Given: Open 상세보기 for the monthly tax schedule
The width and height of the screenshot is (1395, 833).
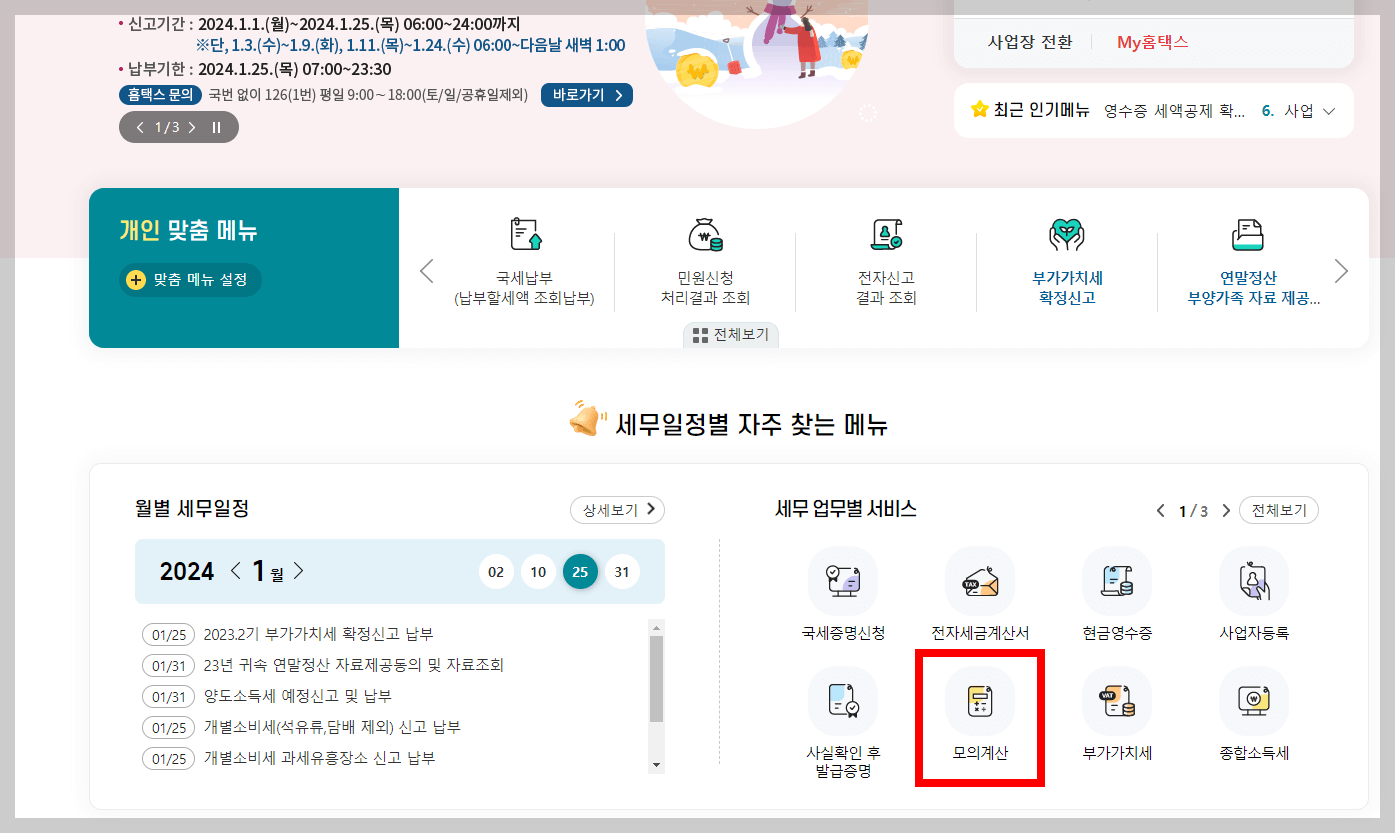Looking at the screenshot, I should [x=617, y=509].
